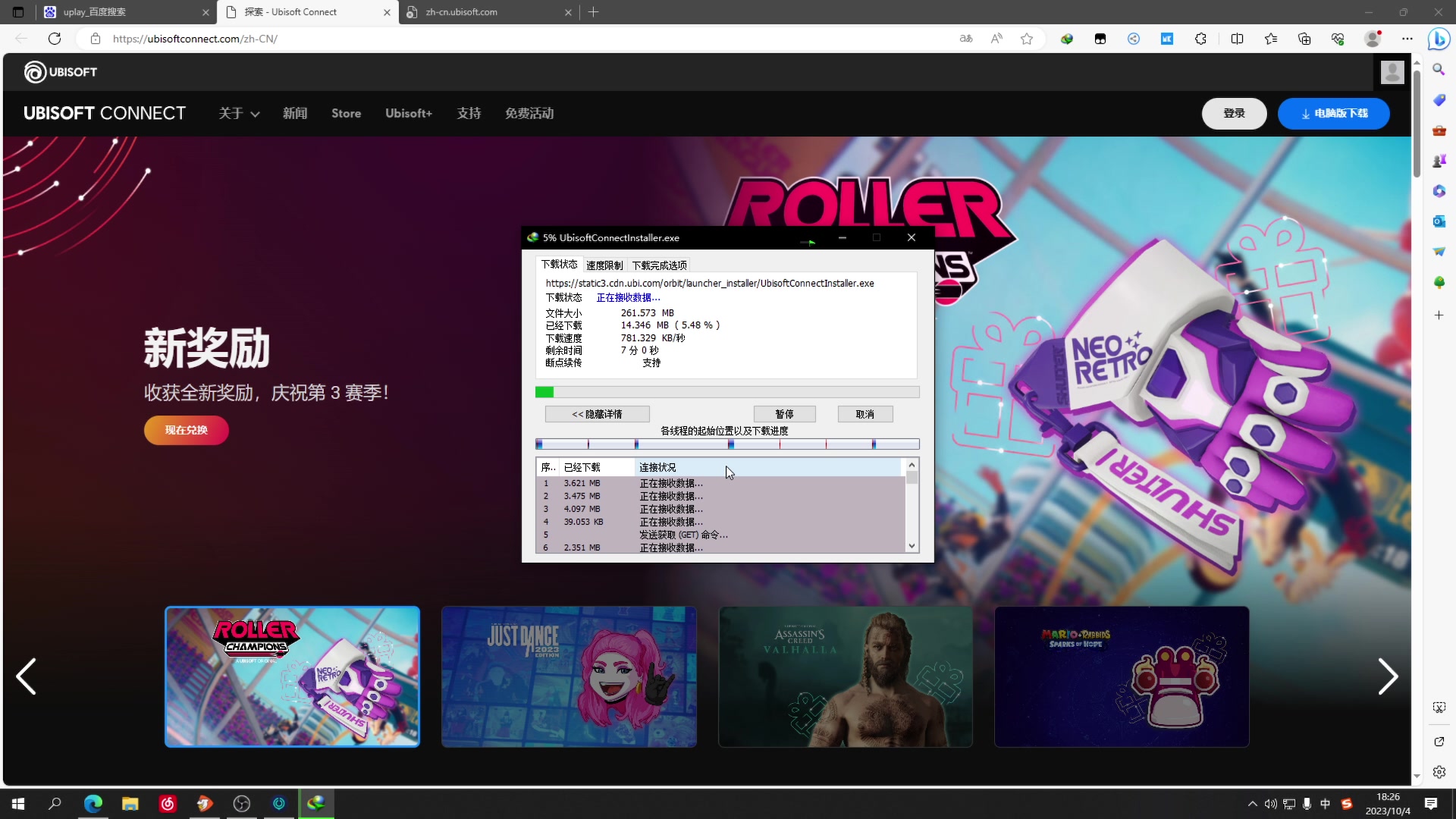Open Microsoft Edge from taskbar
Screen dimensions: 1456x819
click(x=93, y=804)
